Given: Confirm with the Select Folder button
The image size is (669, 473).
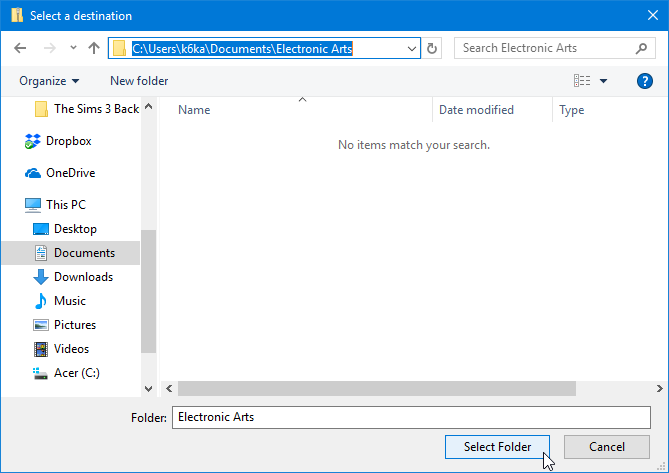Looking at the screenshot, I should (497, 447).
